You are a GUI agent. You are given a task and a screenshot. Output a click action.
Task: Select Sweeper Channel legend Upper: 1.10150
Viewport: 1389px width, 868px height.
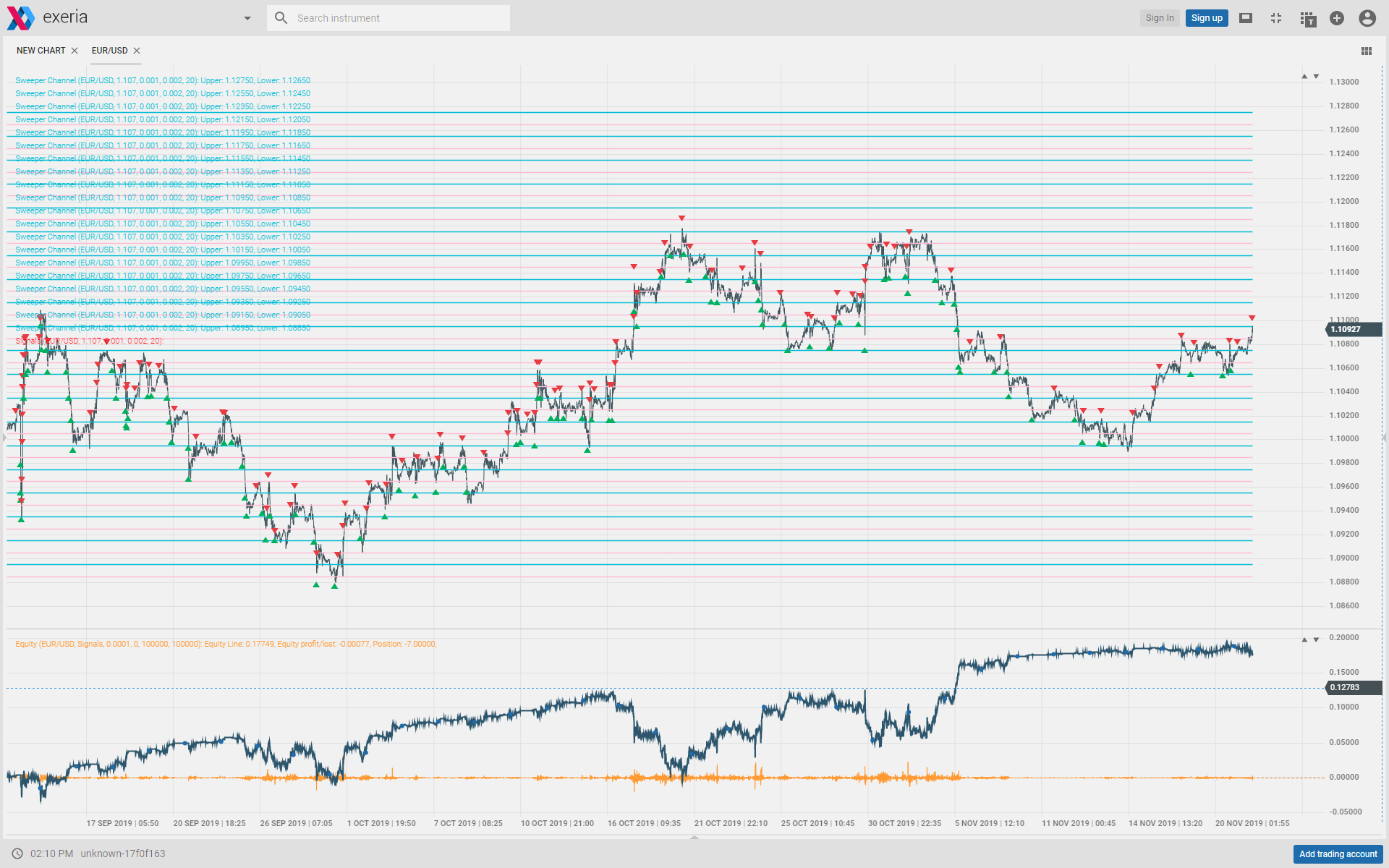tap(163, 250)
